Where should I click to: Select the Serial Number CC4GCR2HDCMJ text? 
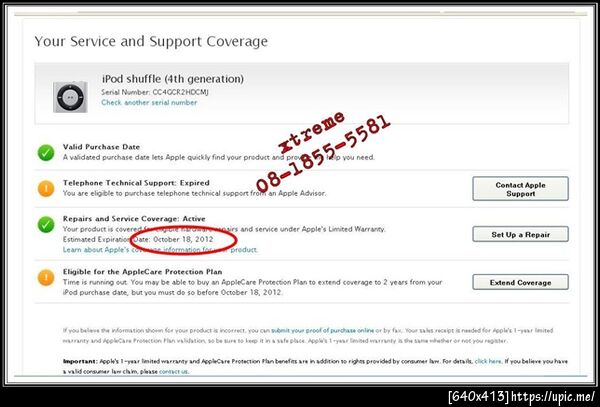click(x=155, y=92)
